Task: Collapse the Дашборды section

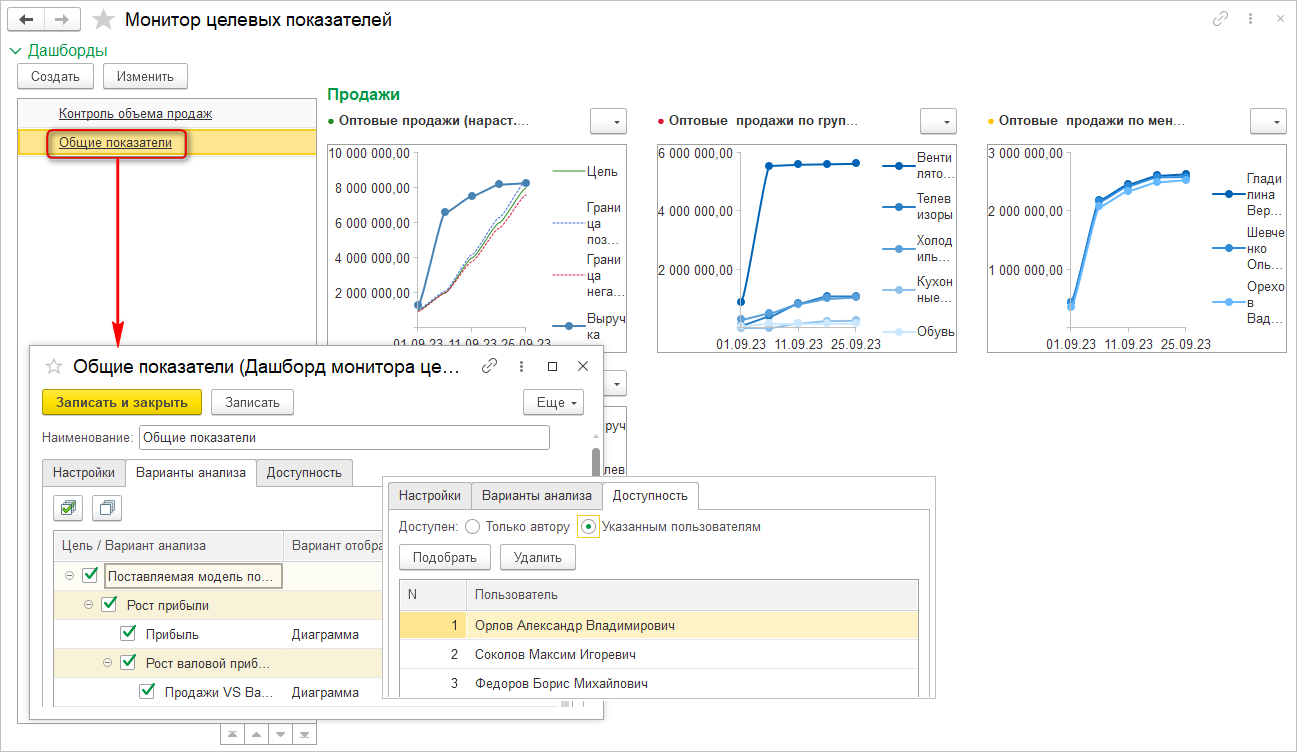Action: point(15,50)
